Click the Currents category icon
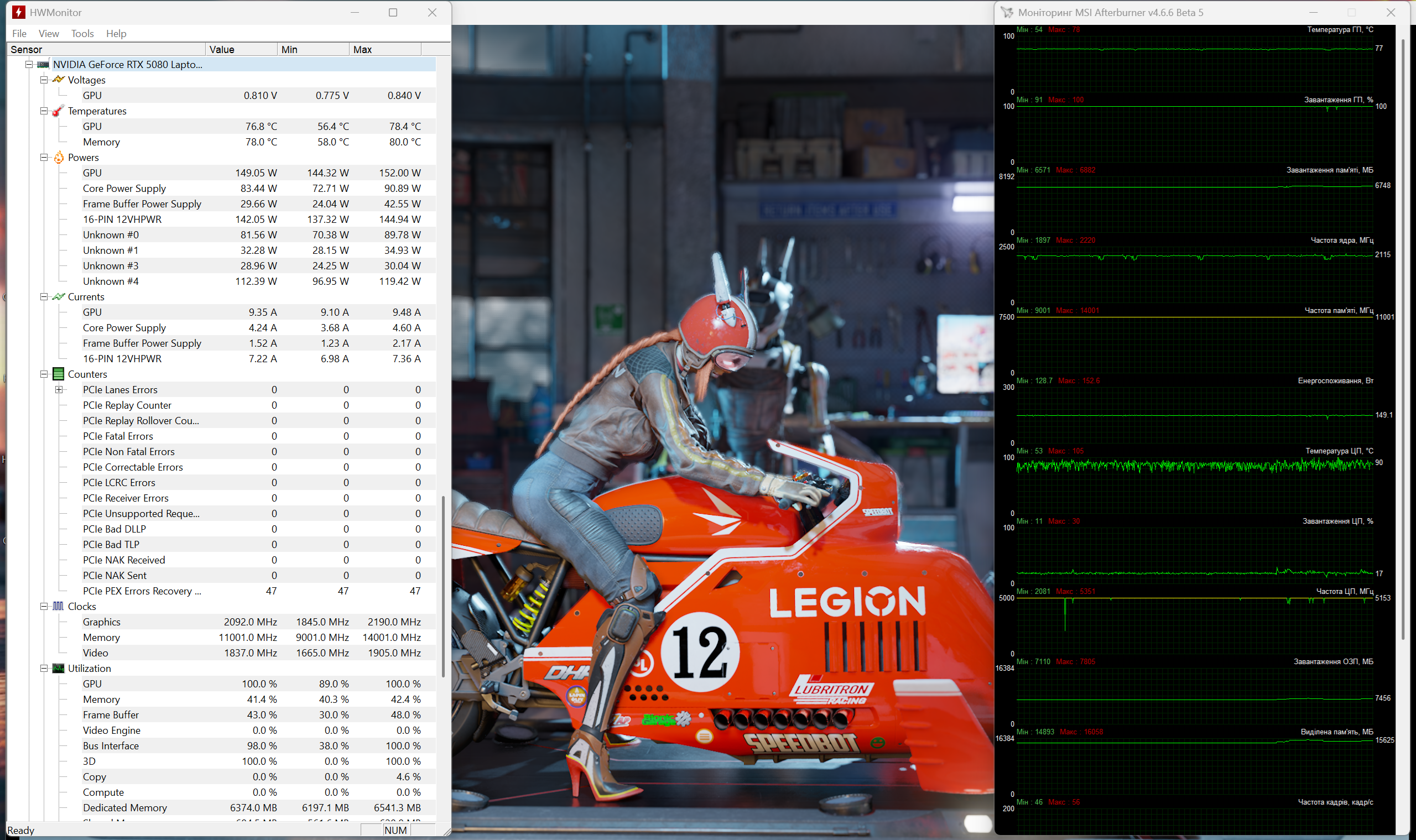 tap(58, 296)
